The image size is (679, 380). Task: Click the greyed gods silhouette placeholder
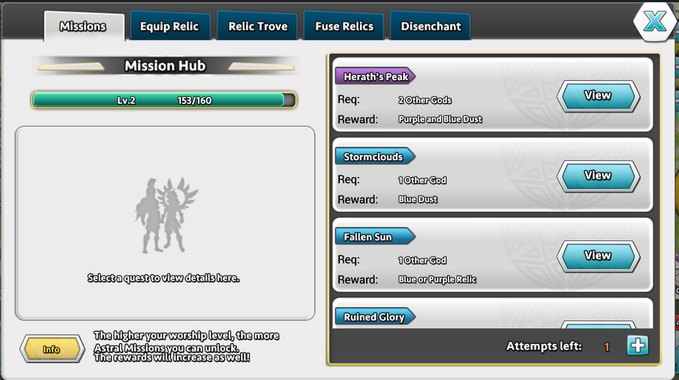165,215
